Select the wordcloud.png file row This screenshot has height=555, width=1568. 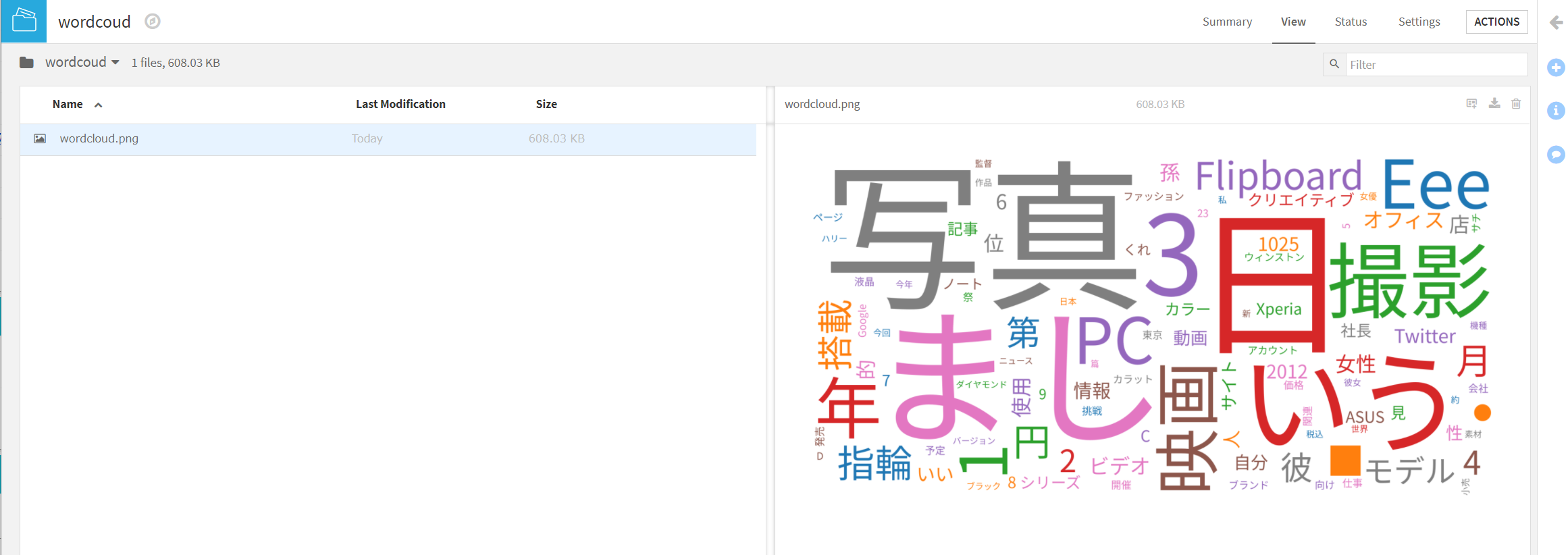(x=388, y=139)
